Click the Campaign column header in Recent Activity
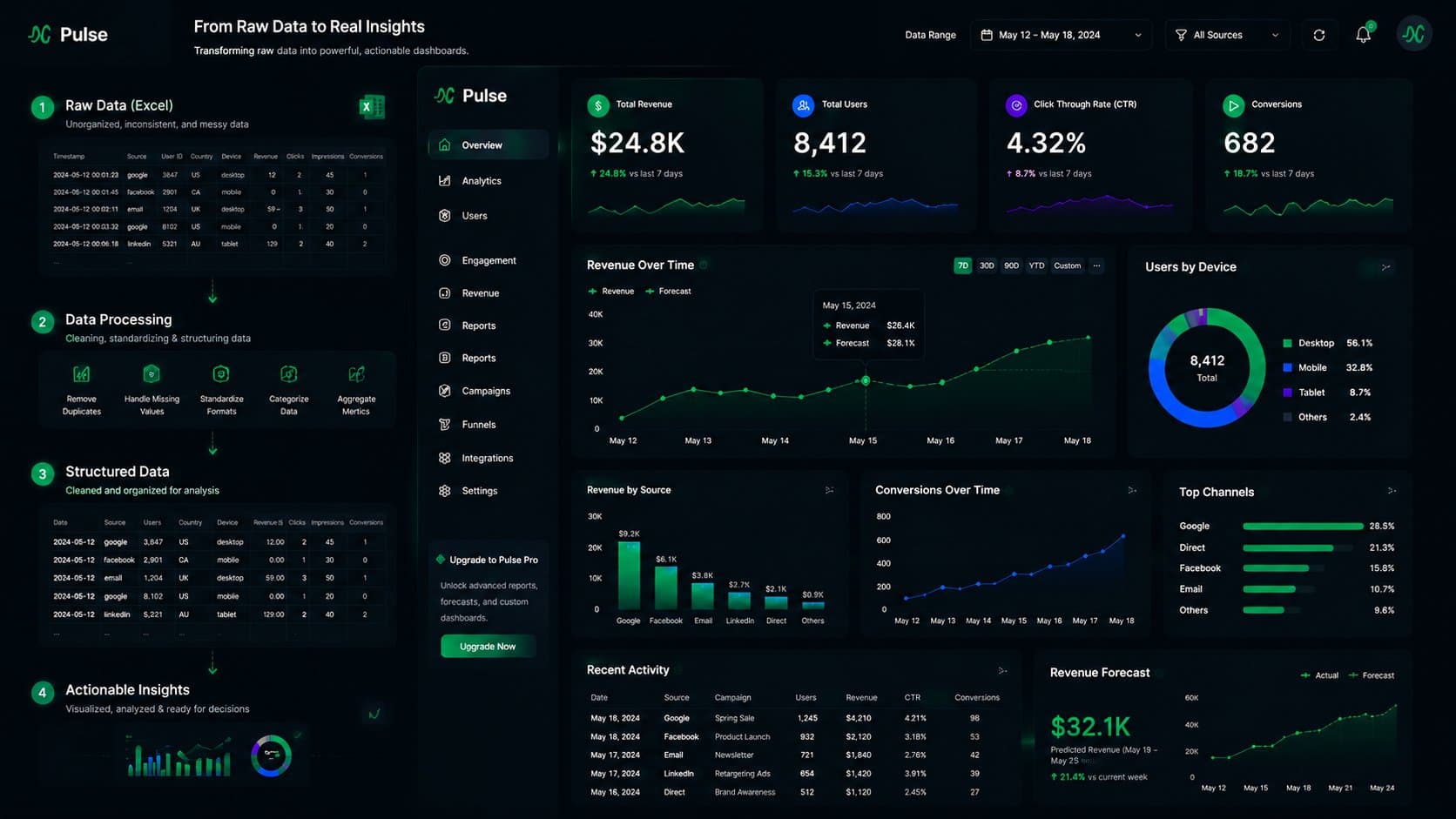Screen dimensions: 1456x819 click(x=732, y=698)
